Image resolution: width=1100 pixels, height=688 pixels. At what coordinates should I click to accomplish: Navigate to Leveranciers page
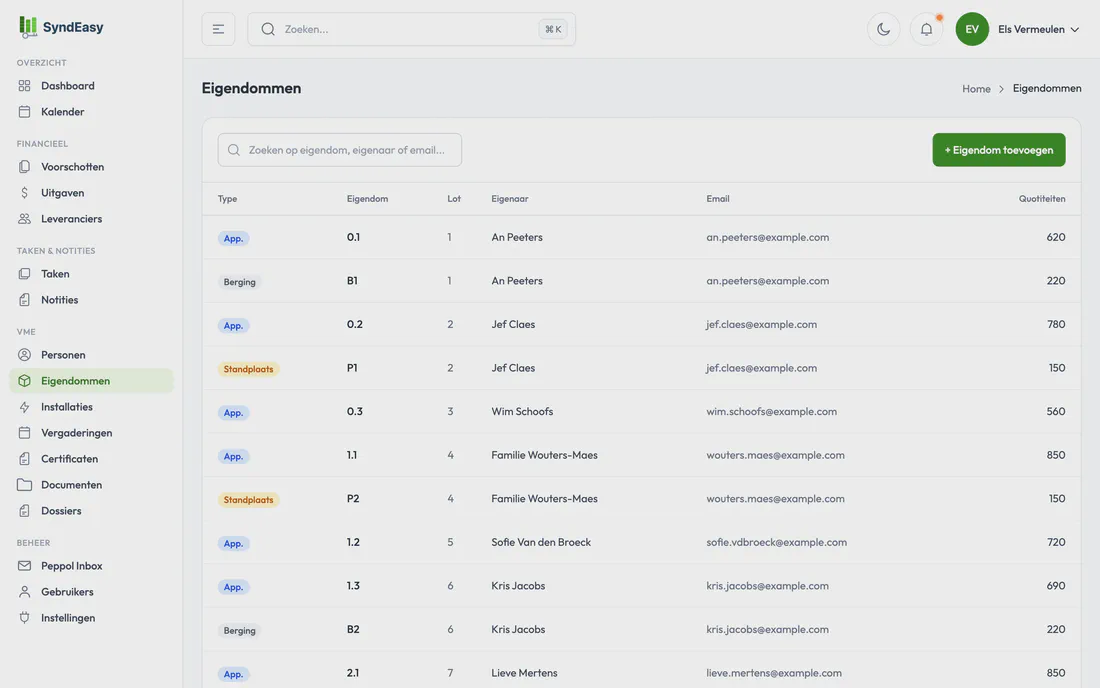coord(91,219)
